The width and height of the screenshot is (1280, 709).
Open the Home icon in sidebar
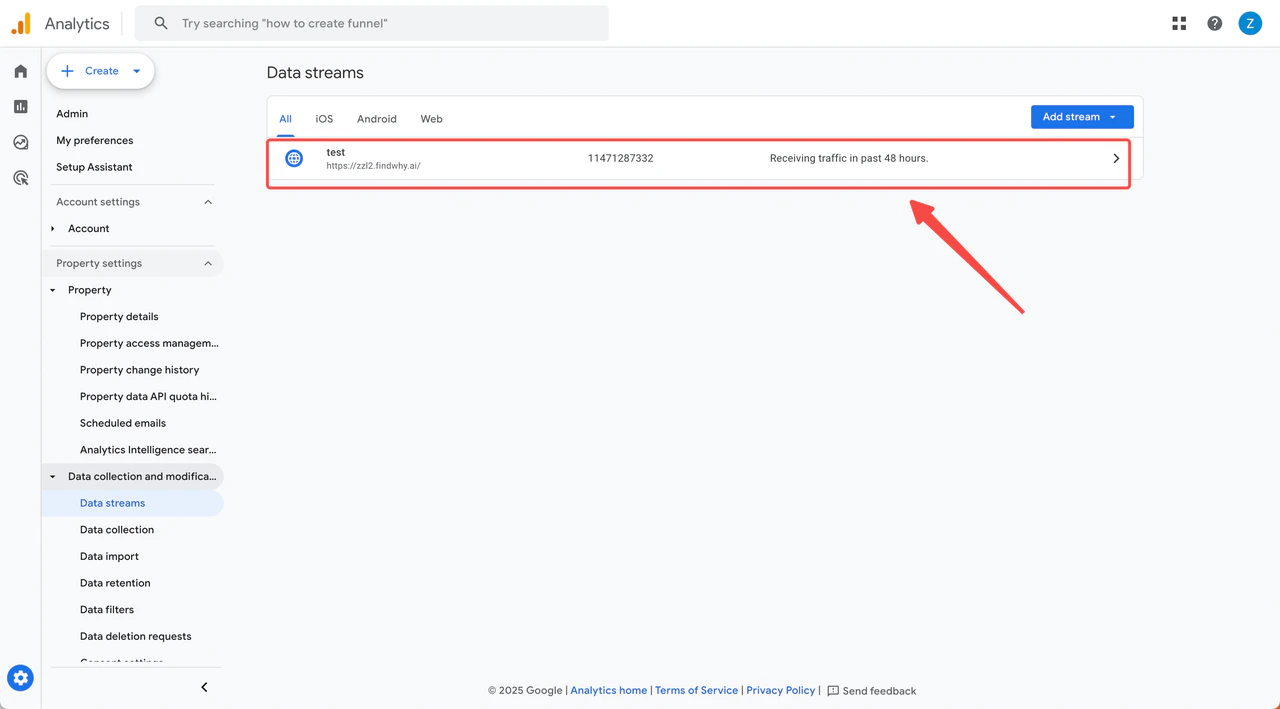(20, 71)
